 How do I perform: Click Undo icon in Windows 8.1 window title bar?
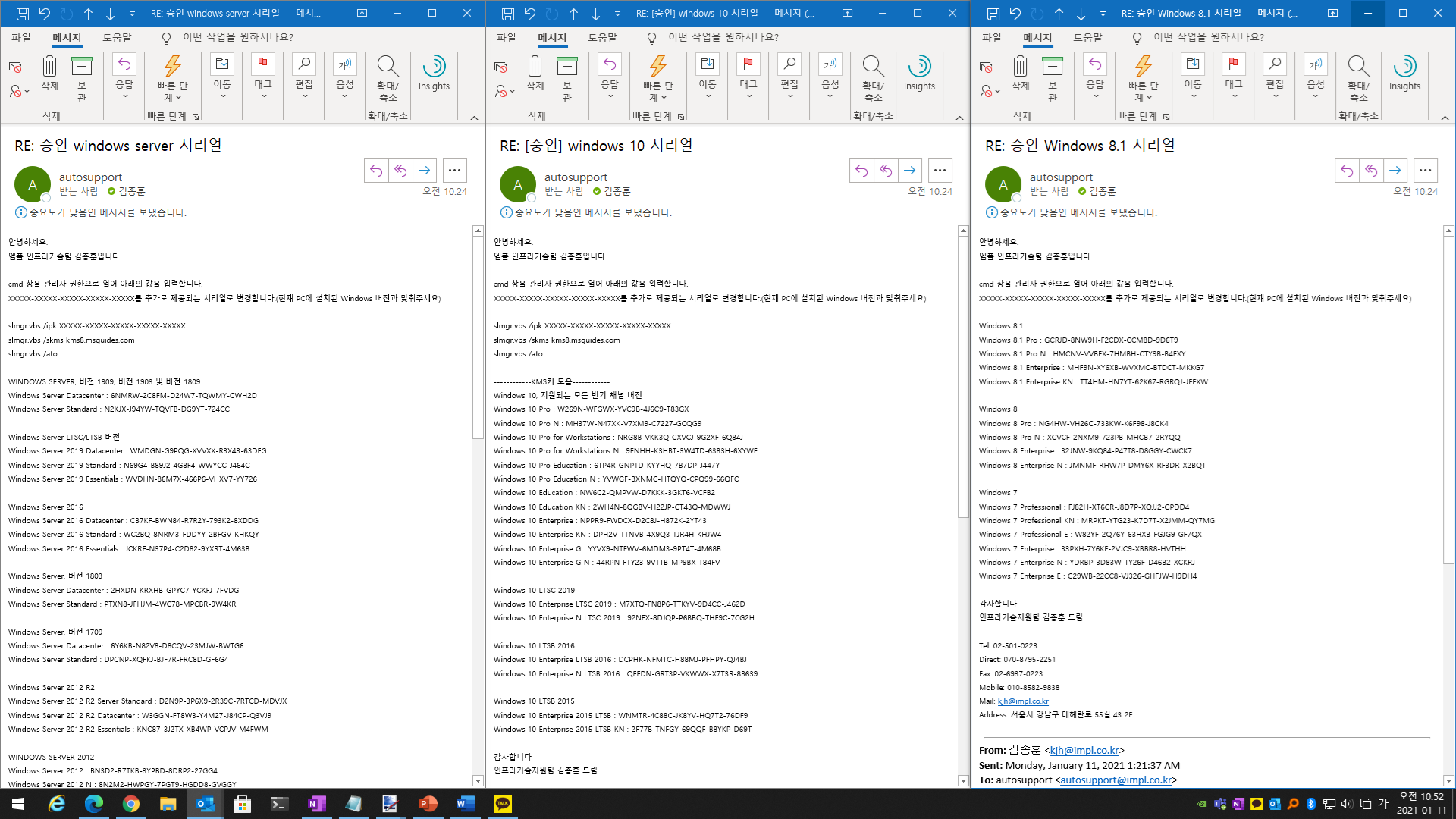pyautogui.click(x=1015, y=14)
